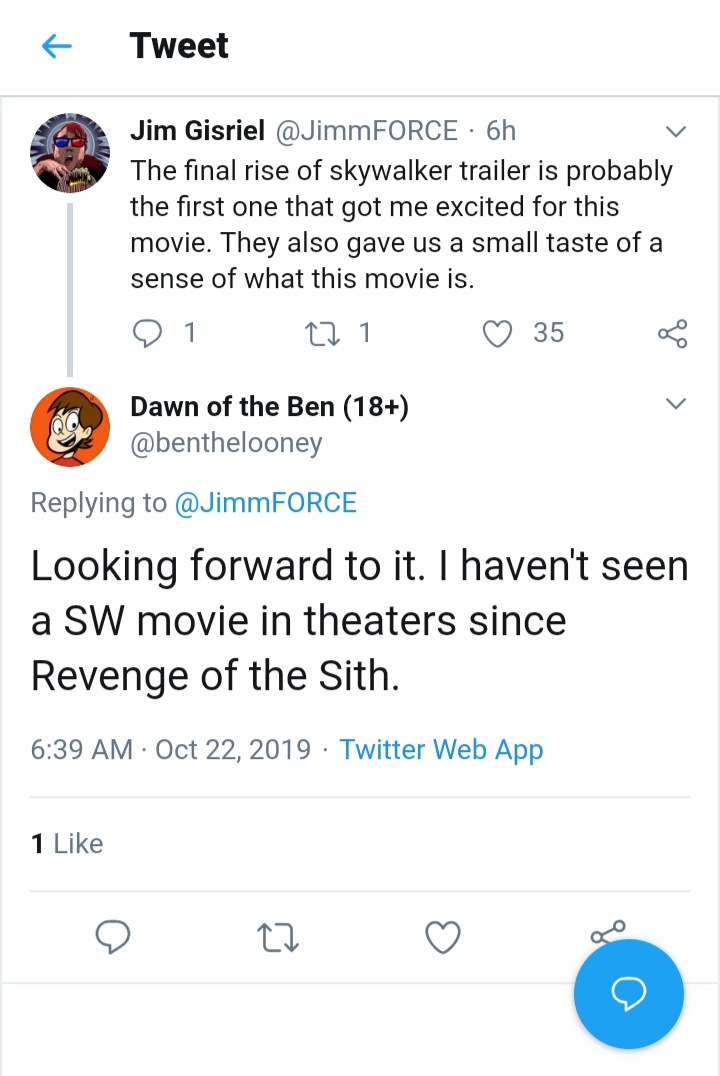Reply to Dawn of the Ben's tweet
720x1076 pixels.
click(113, 937)
